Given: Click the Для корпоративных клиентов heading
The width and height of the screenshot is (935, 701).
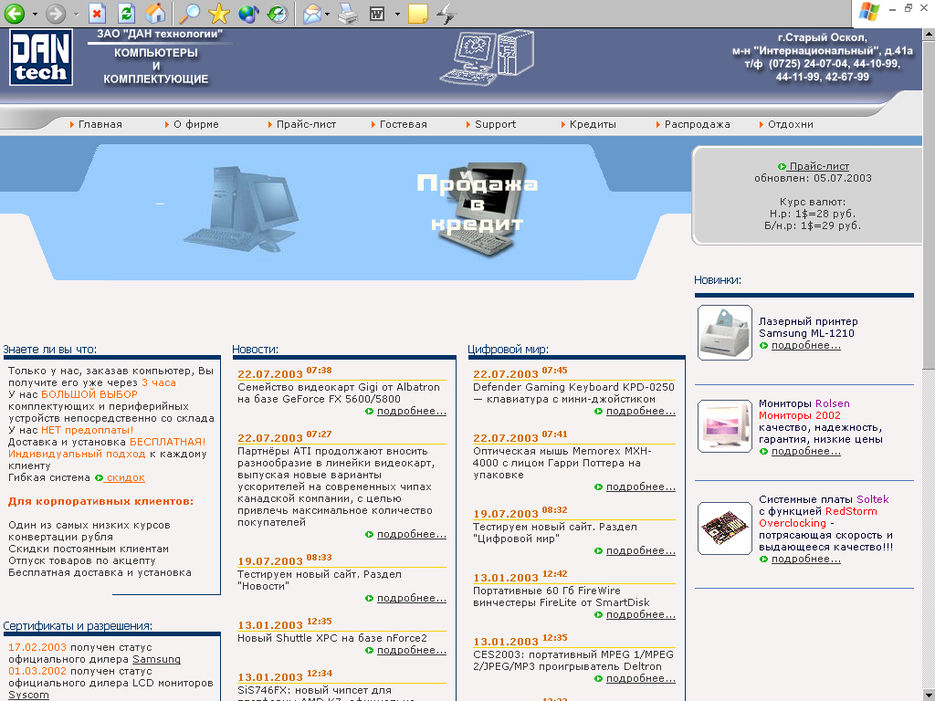Looking at the screenshot, I should 101,501.
